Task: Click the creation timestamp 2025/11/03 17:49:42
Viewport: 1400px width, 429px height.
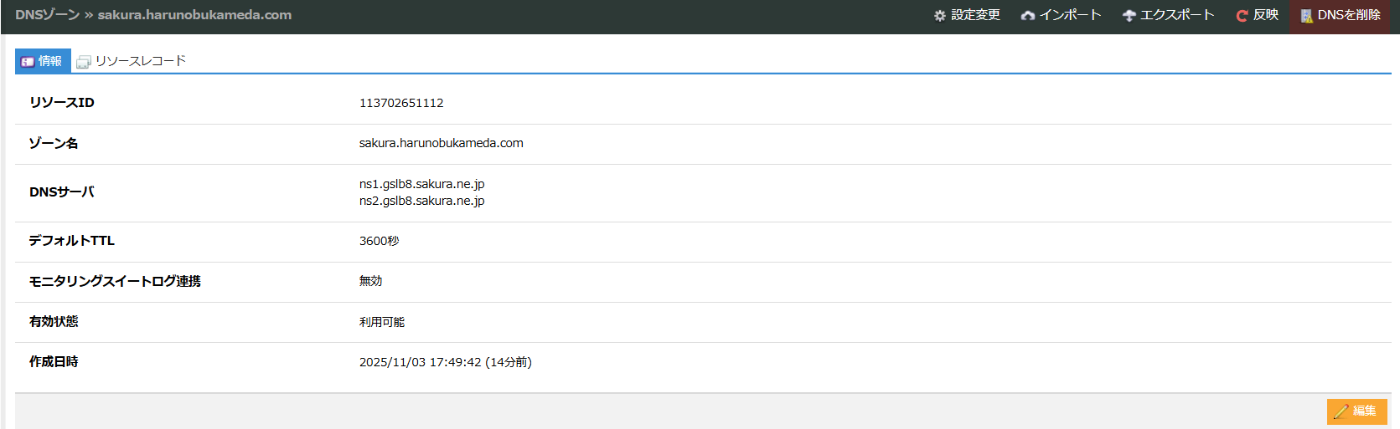Action: [420, 362]
